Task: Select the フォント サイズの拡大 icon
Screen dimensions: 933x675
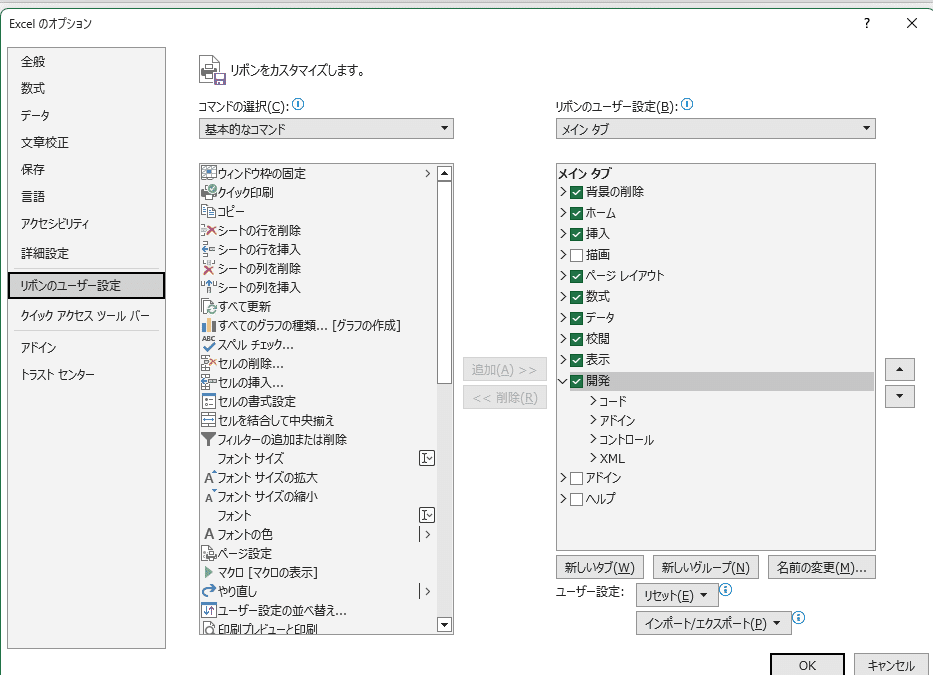Action: pos(209,477)
